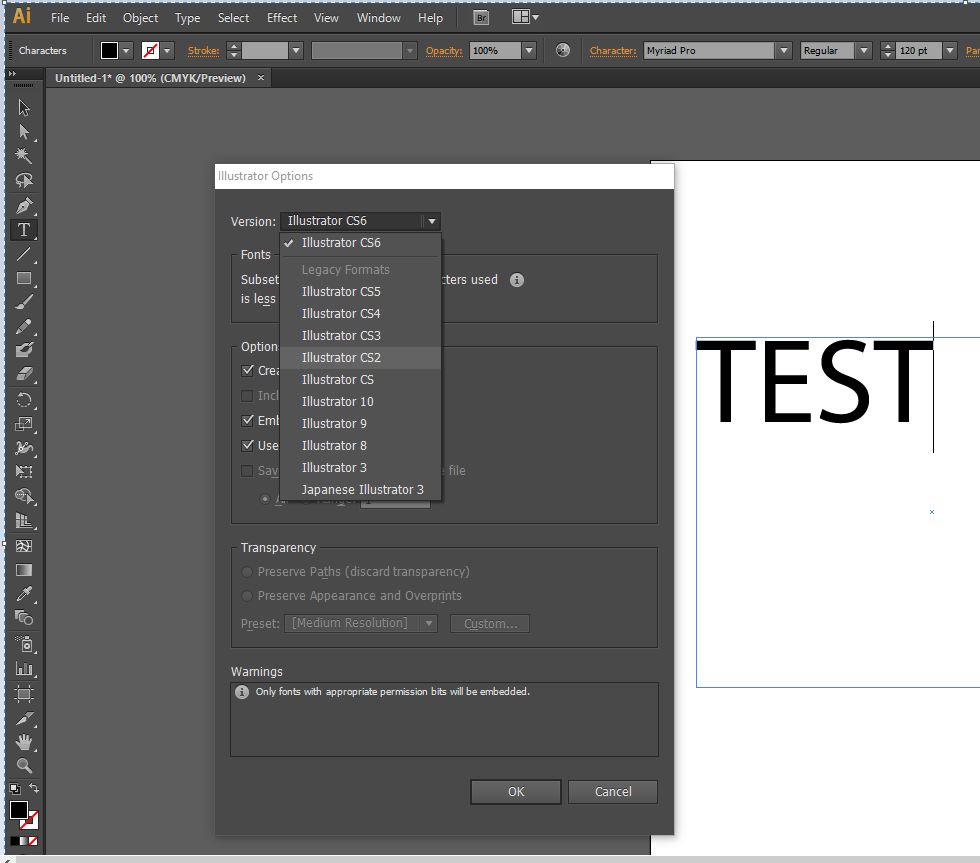Click the black fill swatch in control bar
This screenshot has width=980, height=863.
point(109,51)
